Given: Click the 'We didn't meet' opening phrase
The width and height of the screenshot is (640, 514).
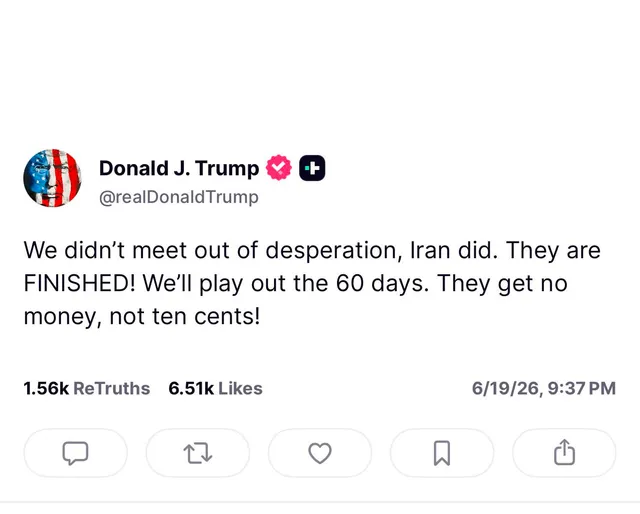Looking at the screenshot, I should (x=107, y=250).
